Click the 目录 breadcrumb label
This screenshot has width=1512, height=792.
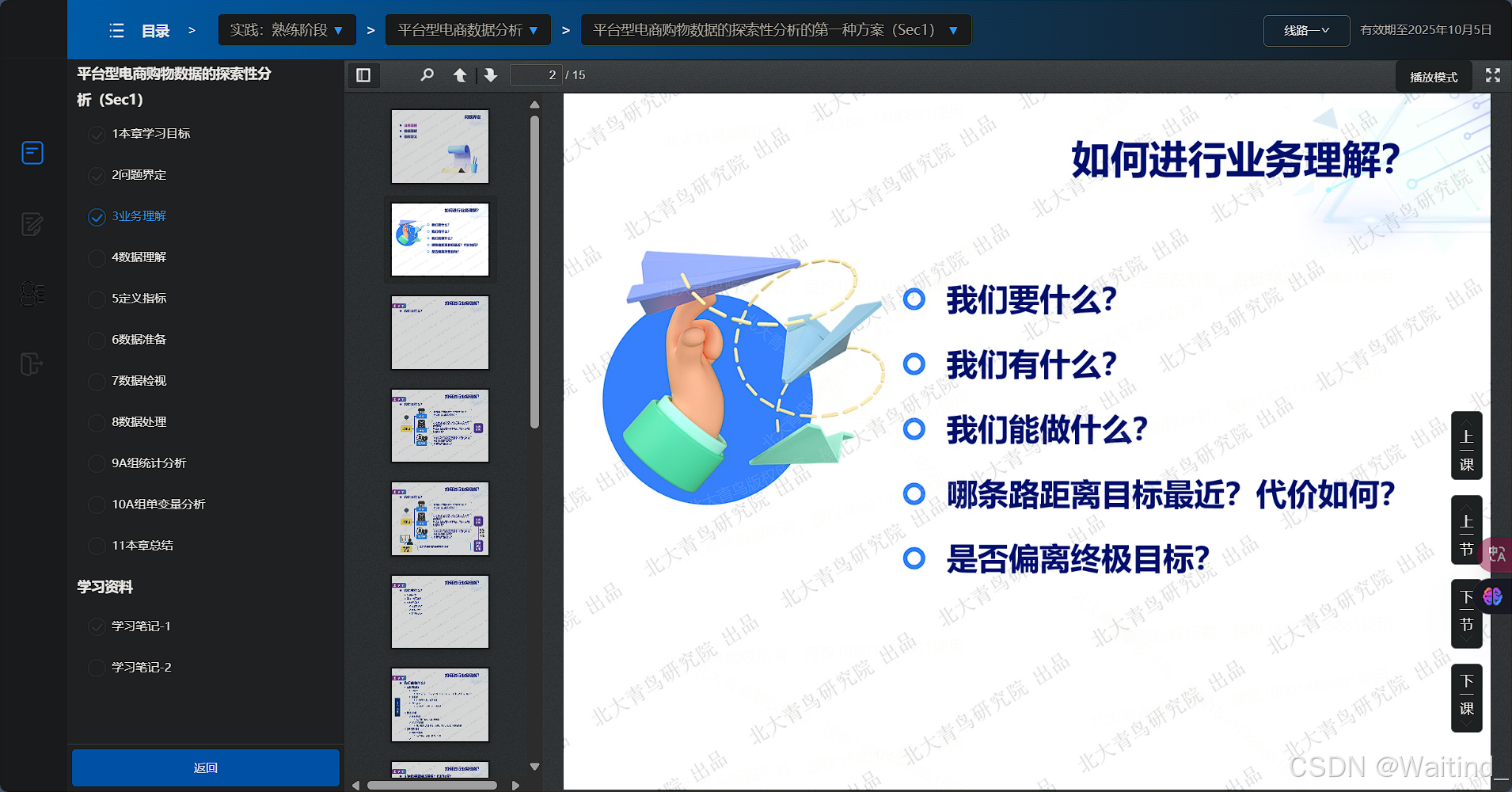[x=156, y=31]
